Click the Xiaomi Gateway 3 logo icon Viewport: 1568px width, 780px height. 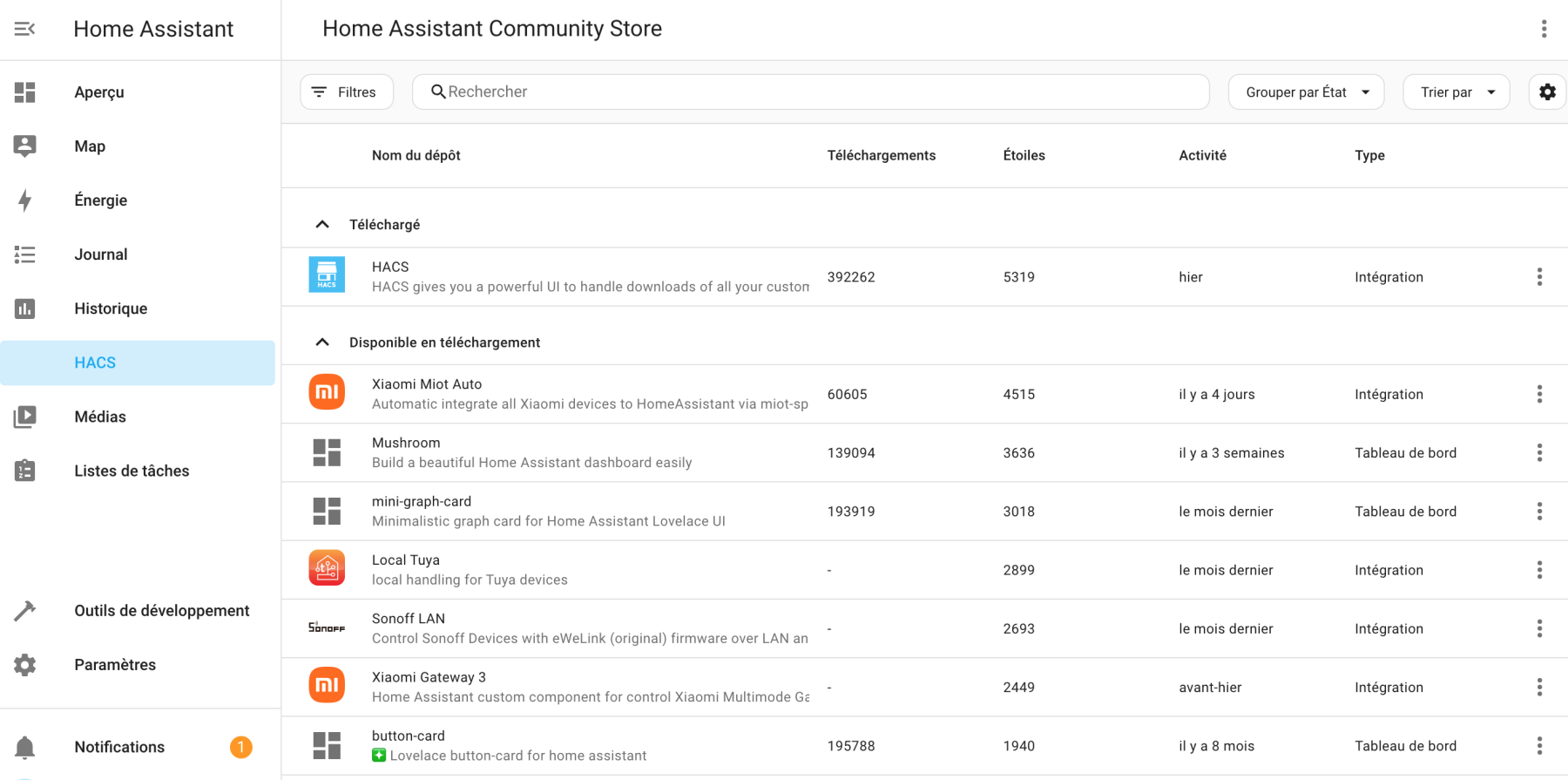click(x=327, y=685)
